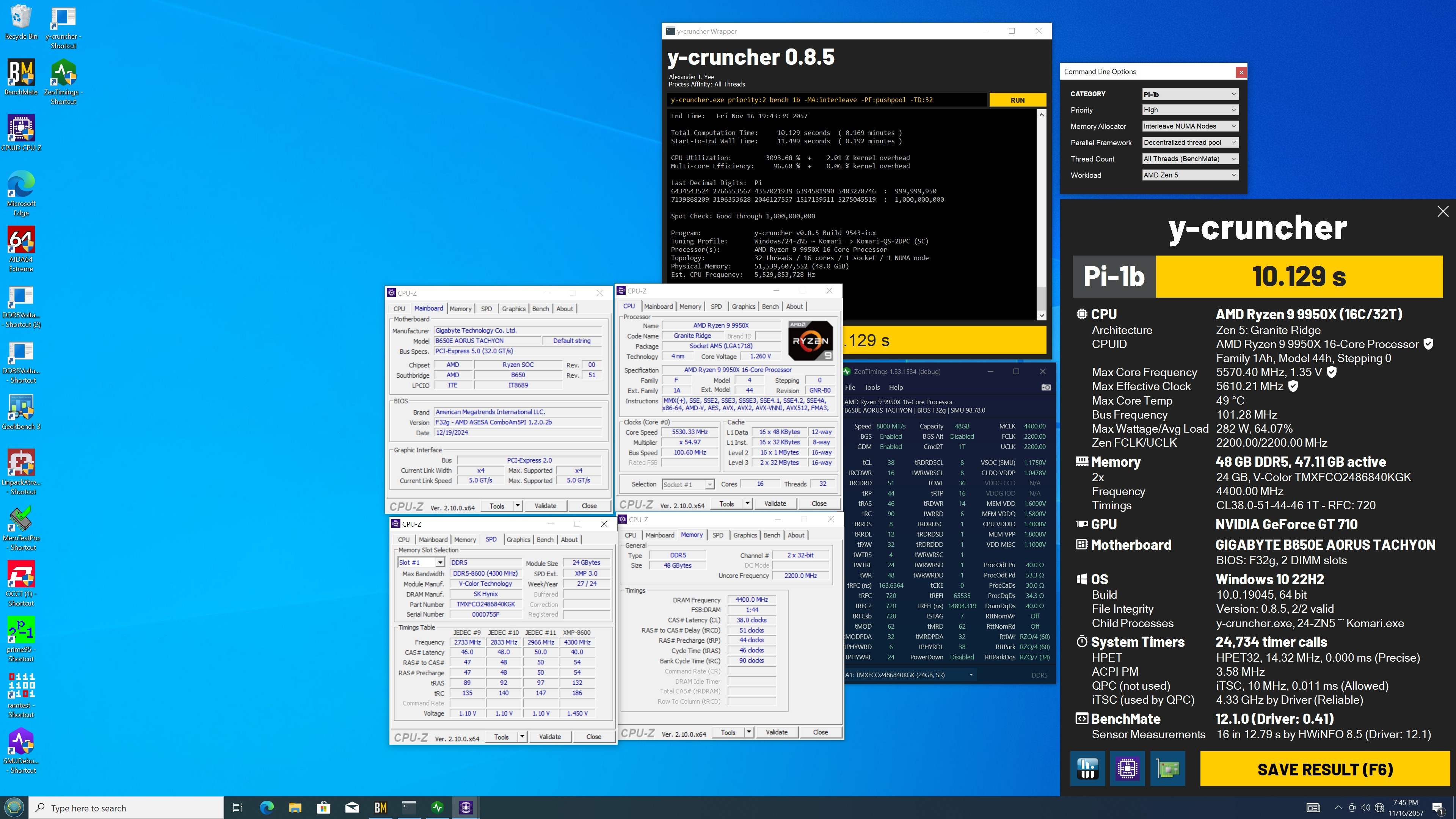Screen dimensions: 1456x819
Task: Open File Explorer from the taskbar
Action: click(295, 808)
